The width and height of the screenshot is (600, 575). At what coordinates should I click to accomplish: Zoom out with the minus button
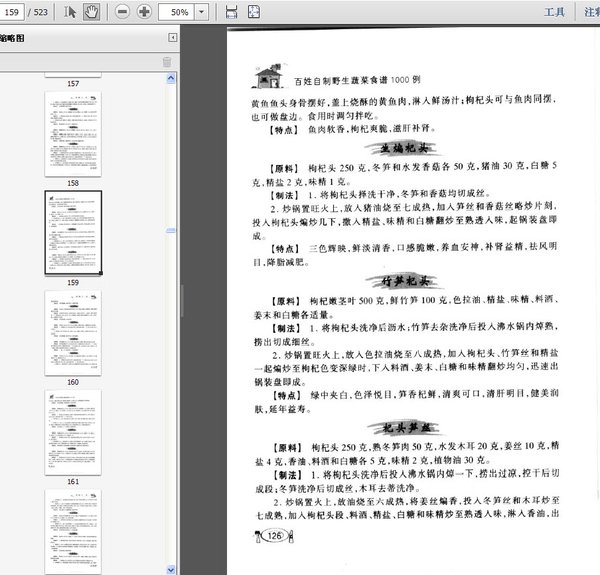pyautogui.click(x=122, y=12)
